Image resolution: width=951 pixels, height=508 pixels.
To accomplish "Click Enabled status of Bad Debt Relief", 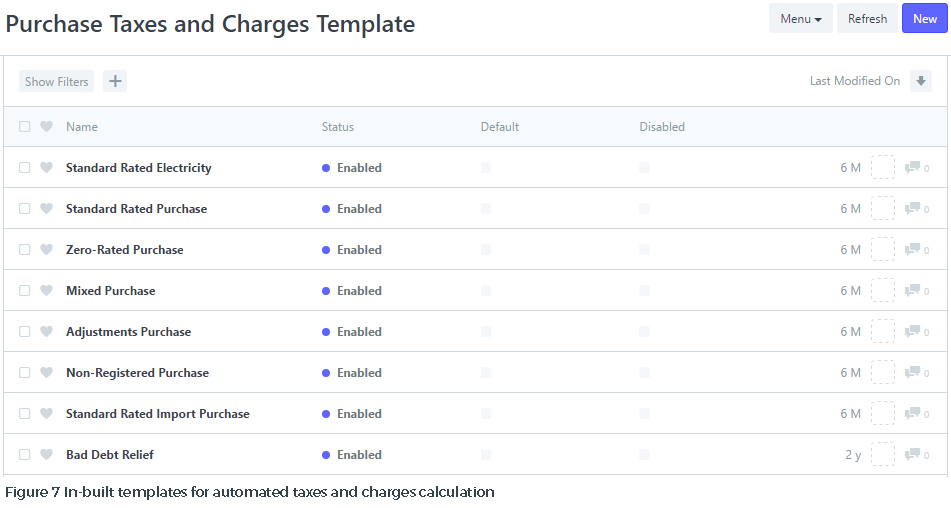I will coord(352,455).
